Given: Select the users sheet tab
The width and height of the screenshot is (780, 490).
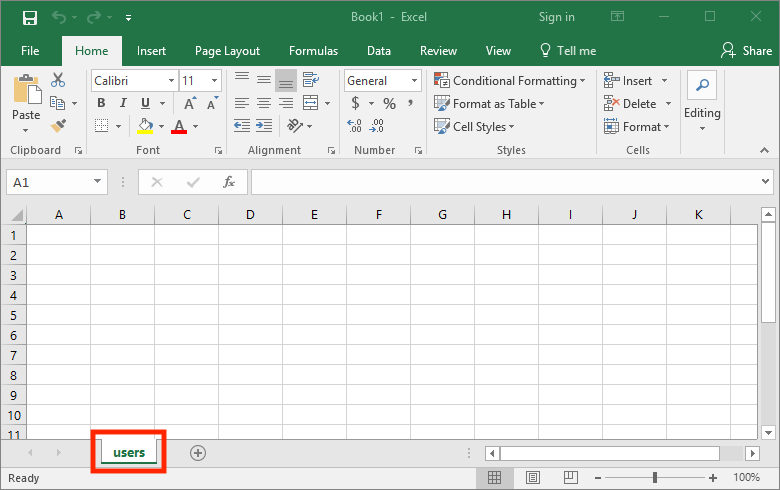Looking at the screenshot, I should coord(129,453).
